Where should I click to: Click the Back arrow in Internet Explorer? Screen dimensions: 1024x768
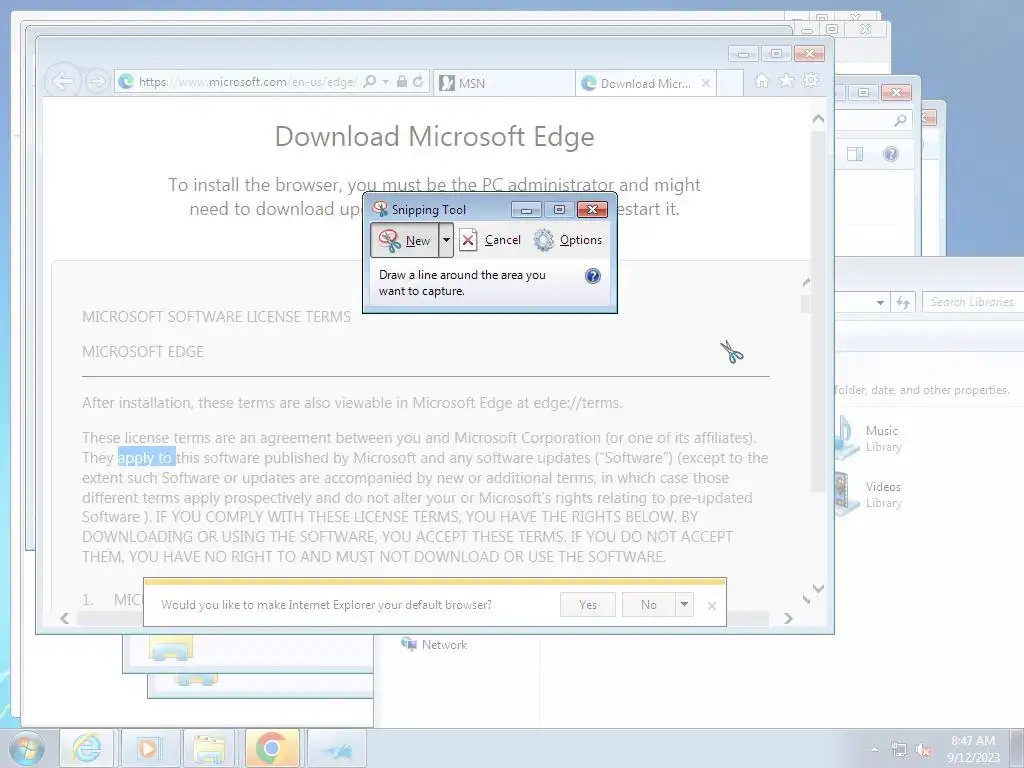[63, 82]
